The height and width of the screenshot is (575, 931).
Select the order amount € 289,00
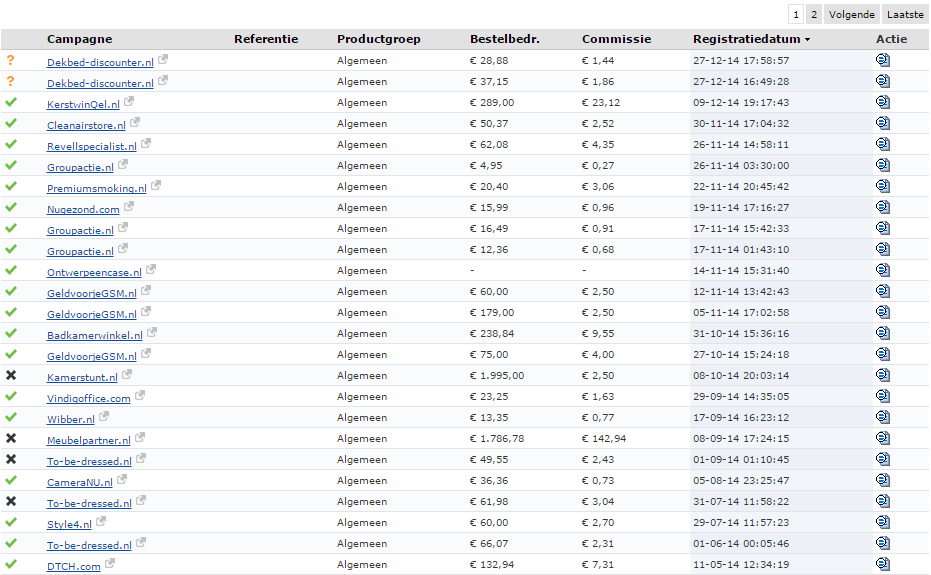point(492,102)
